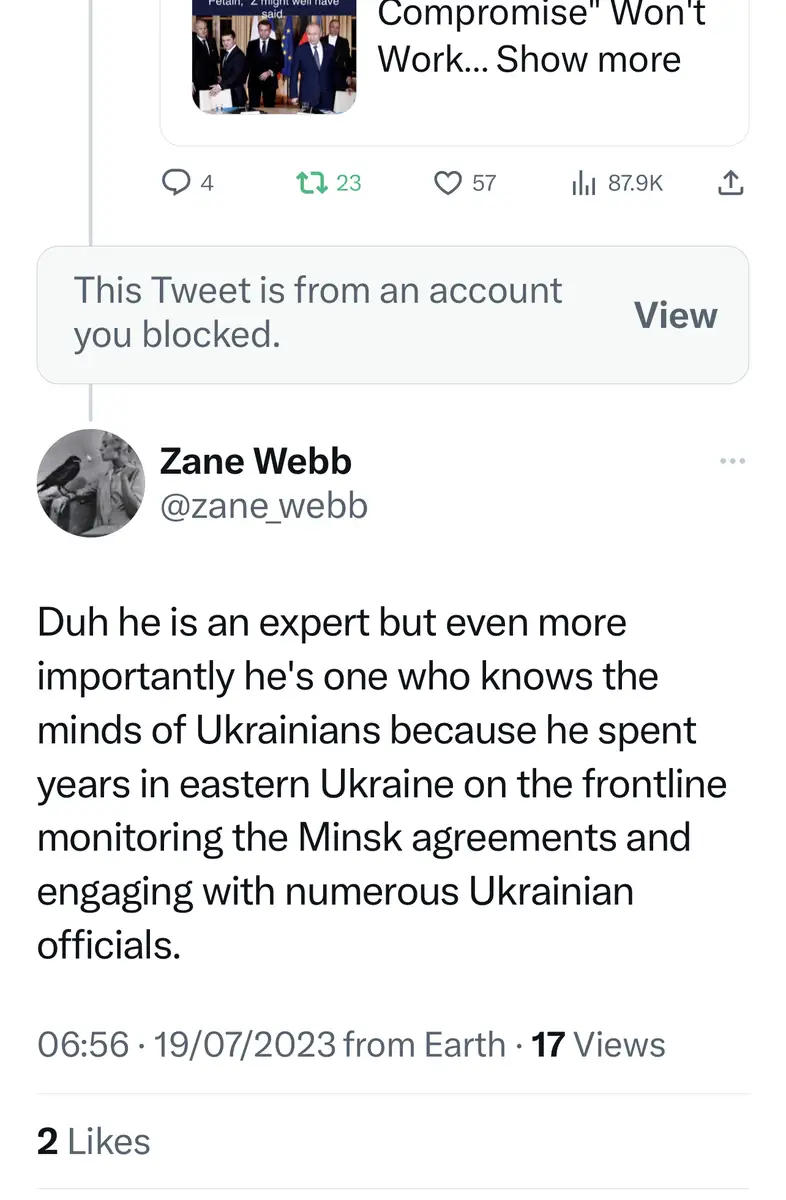Open the quoted tweet's photo thumbnail
The height and width of the screenshot is (1200, 786).
click(x=273, y=55)
